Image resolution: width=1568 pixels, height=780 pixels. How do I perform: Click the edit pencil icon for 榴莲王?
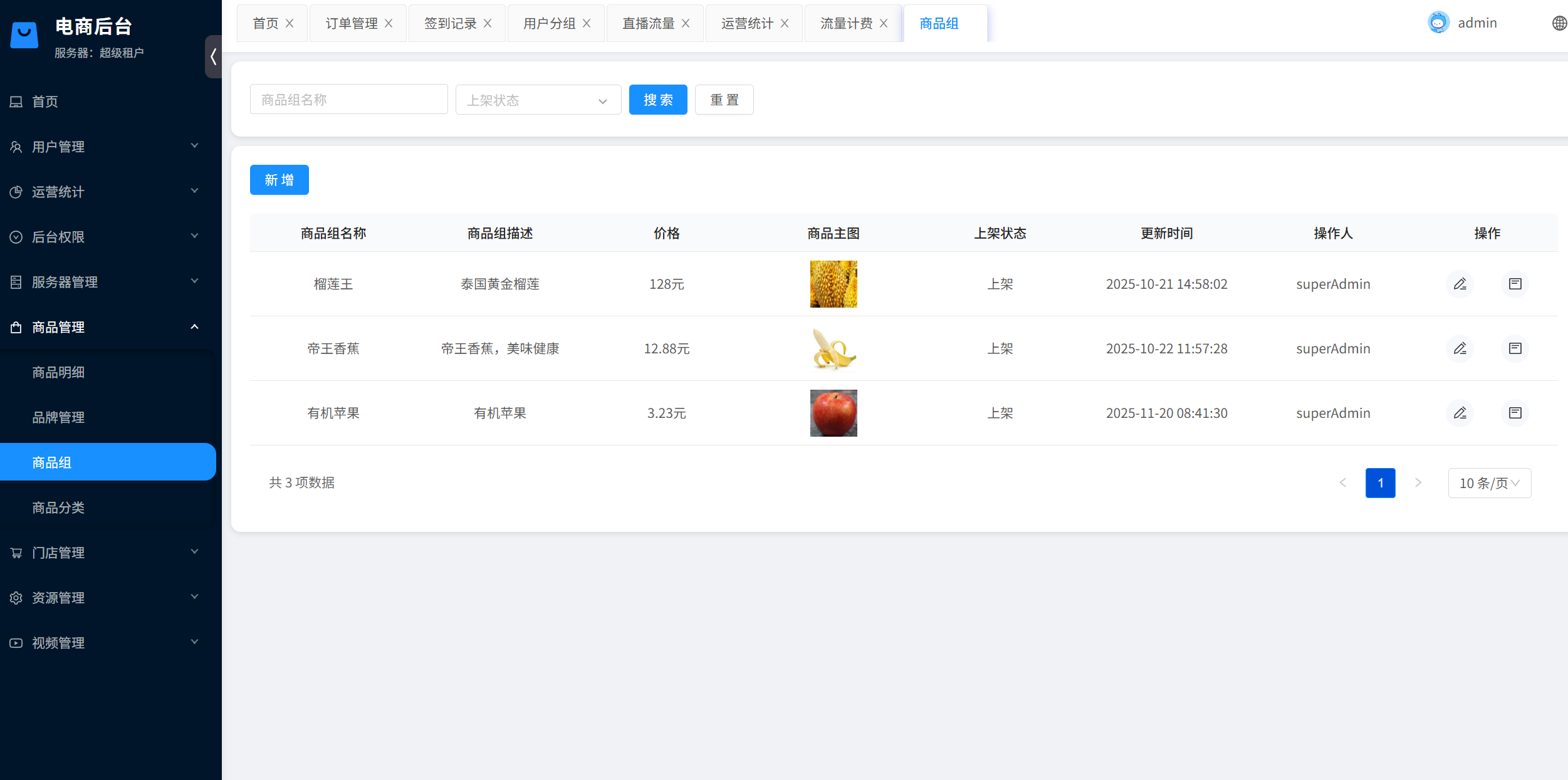point(1460,284)
